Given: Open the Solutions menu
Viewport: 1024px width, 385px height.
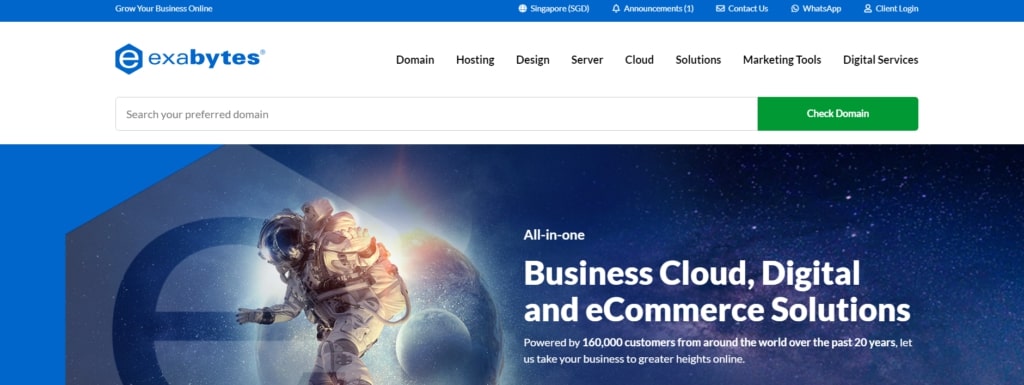Looking at the screenshot, I should 698,59.
